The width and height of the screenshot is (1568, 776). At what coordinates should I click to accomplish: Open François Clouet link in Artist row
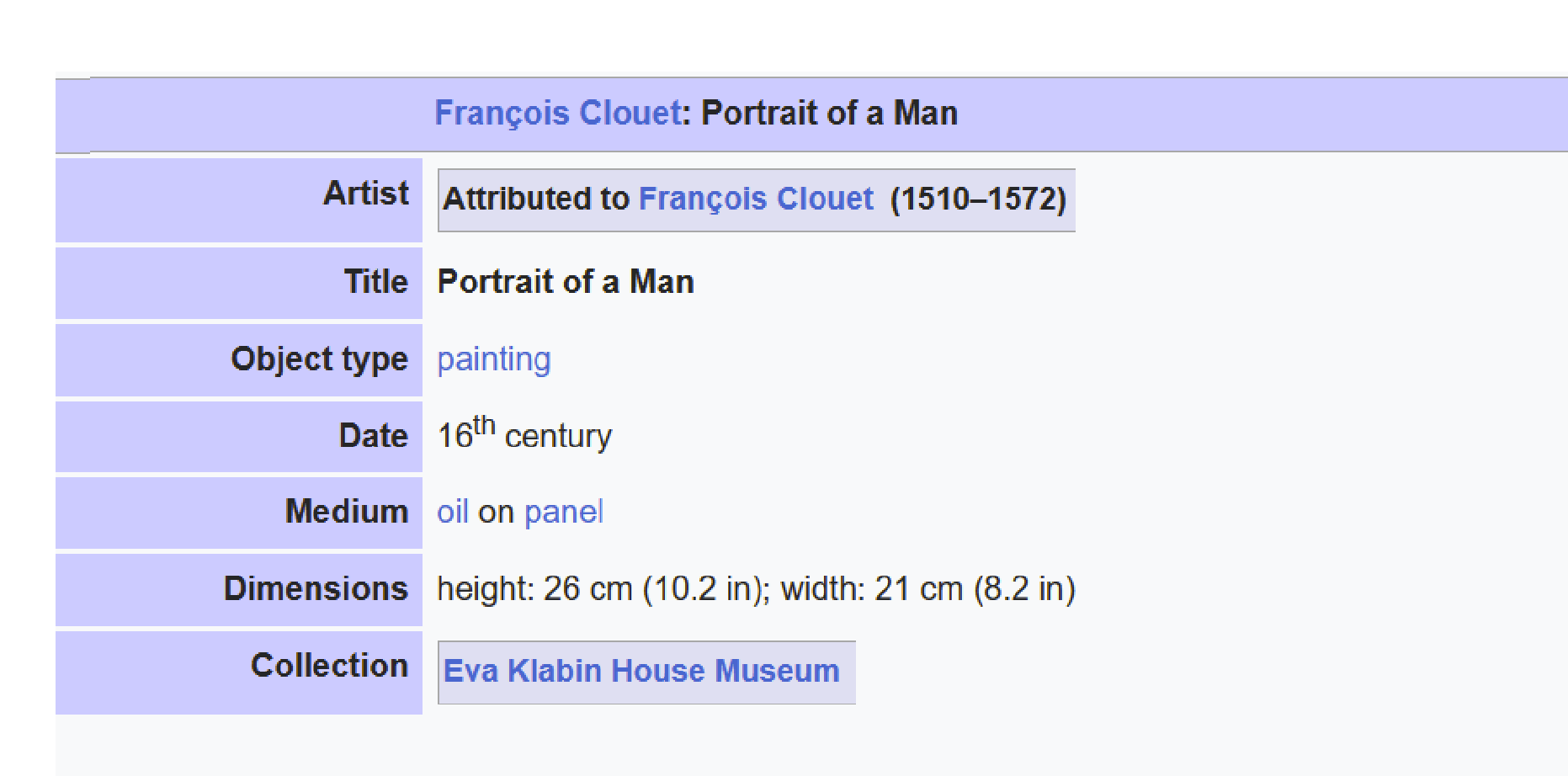click(756, 199)
